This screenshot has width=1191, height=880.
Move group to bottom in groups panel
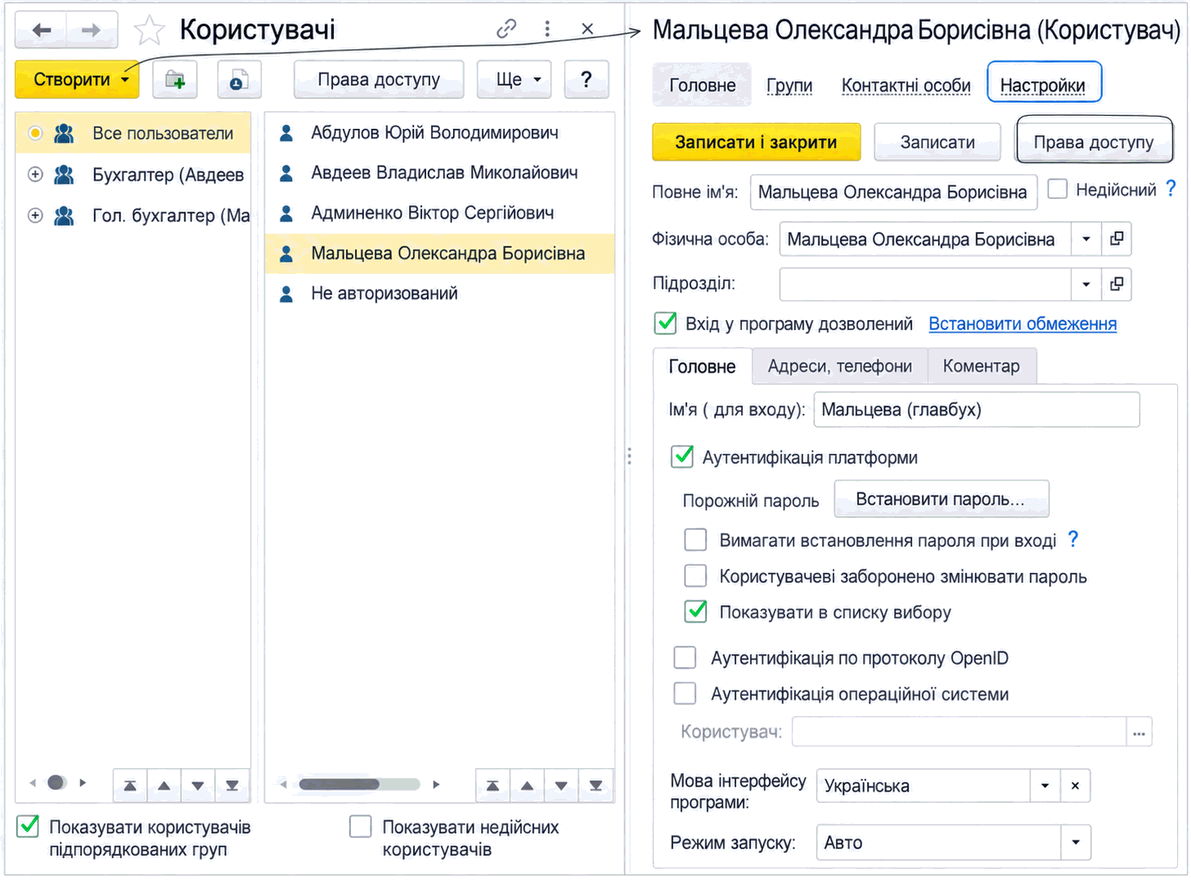(x=232, y=785)
